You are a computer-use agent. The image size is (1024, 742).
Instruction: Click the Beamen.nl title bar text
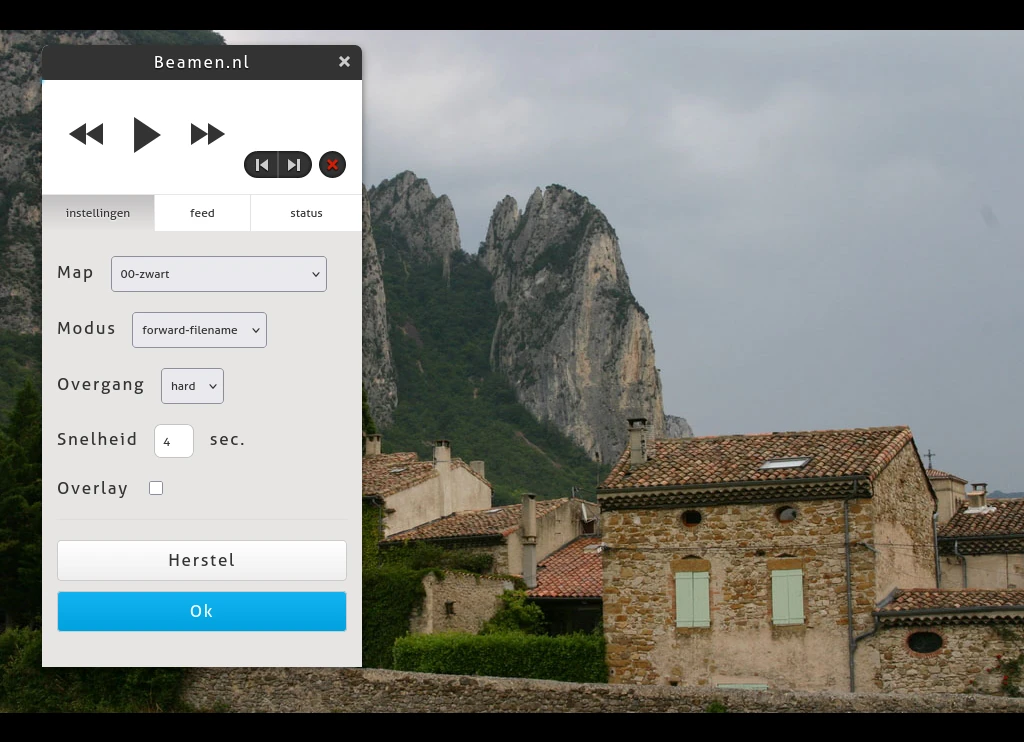(201, 62)
